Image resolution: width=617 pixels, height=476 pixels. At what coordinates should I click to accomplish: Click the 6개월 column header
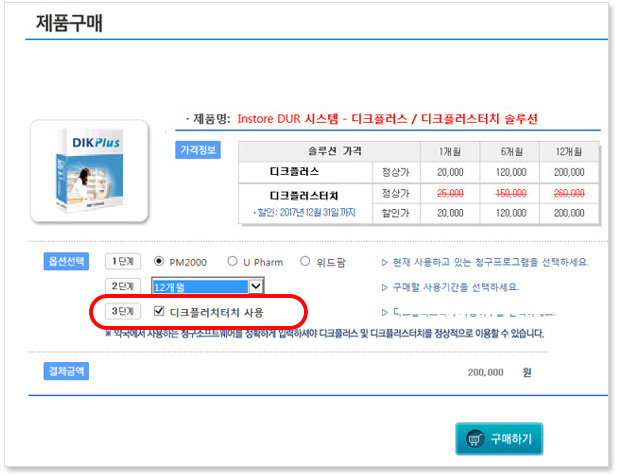point(512,151)
